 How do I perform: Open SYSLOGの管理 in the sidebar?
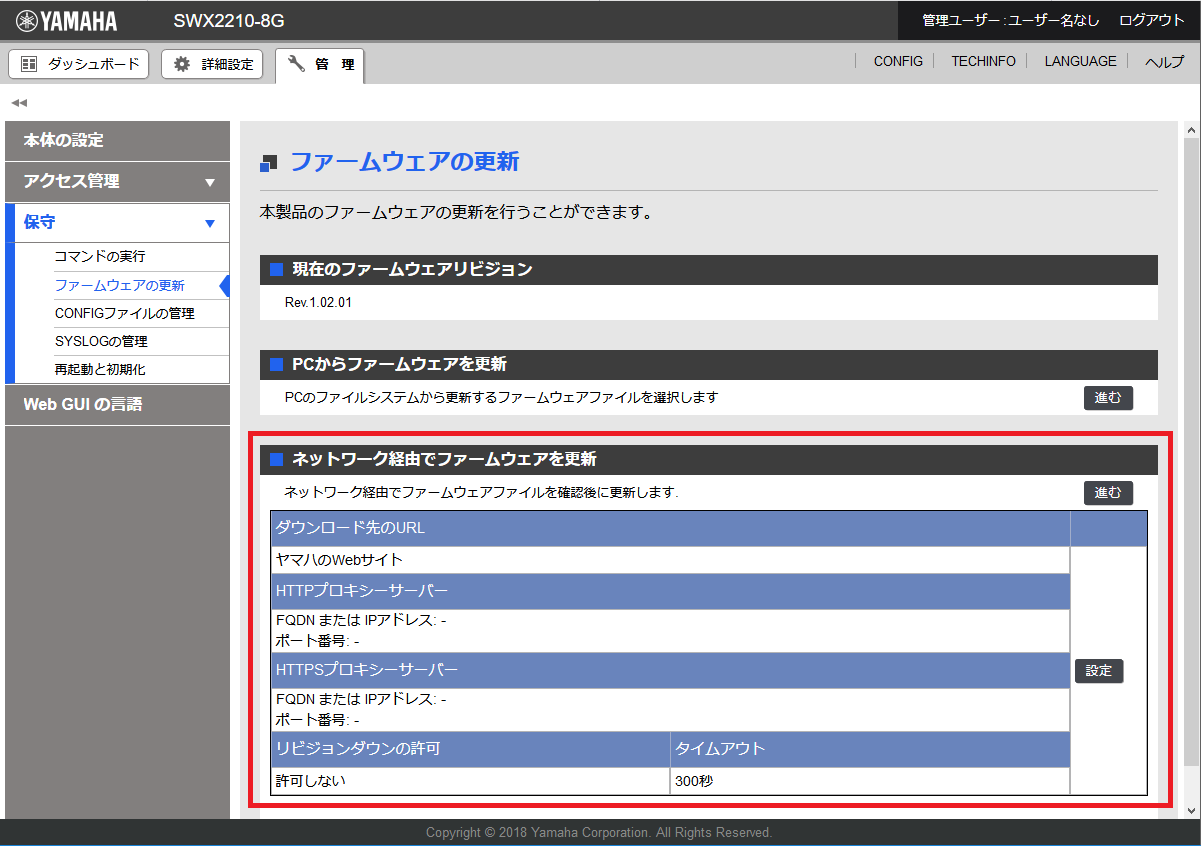(x=101, y=341)
